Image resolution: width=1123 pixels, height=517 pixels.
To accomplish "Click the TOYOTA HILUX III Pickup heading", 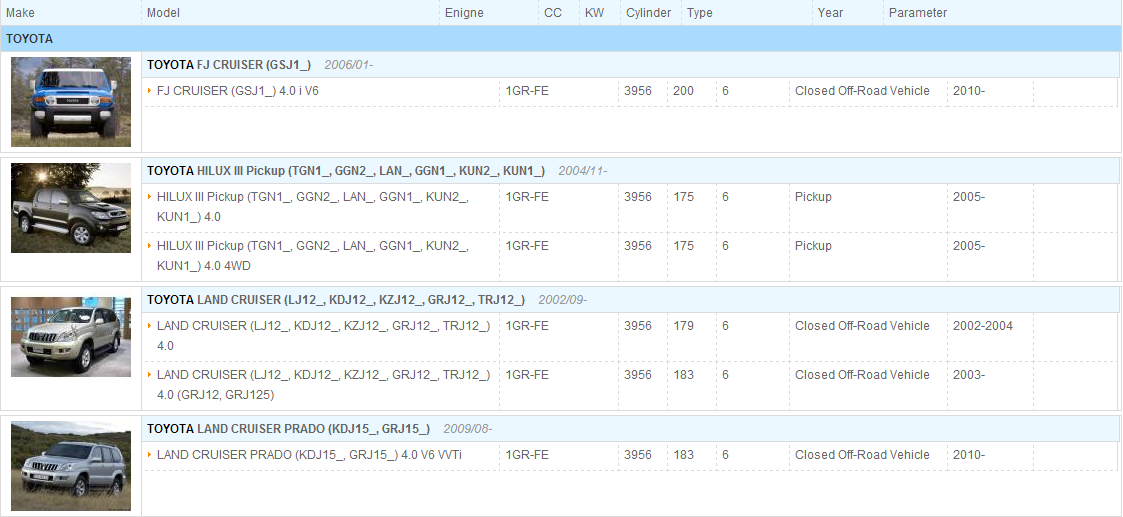I will 346,171.
